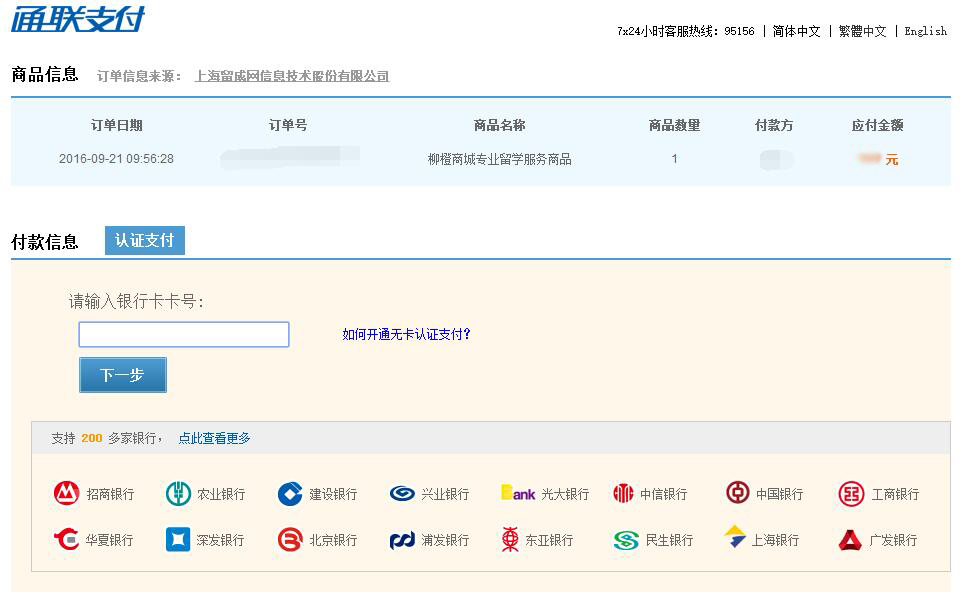Switch language to 繁體中文
Screen dimensions: 964x601
[x=863, y=31]
